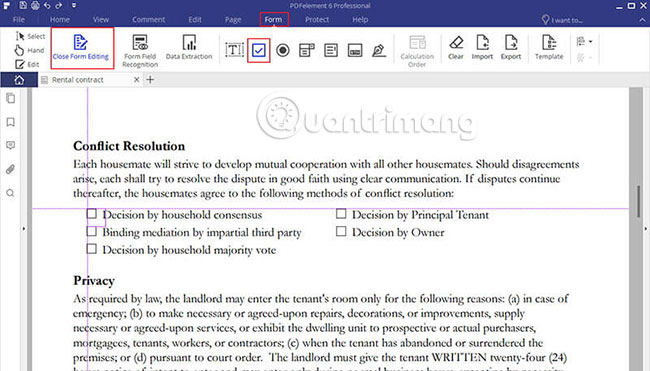Export form data
The width and height of the screenshot is (650, 371).
coord(511,47)
